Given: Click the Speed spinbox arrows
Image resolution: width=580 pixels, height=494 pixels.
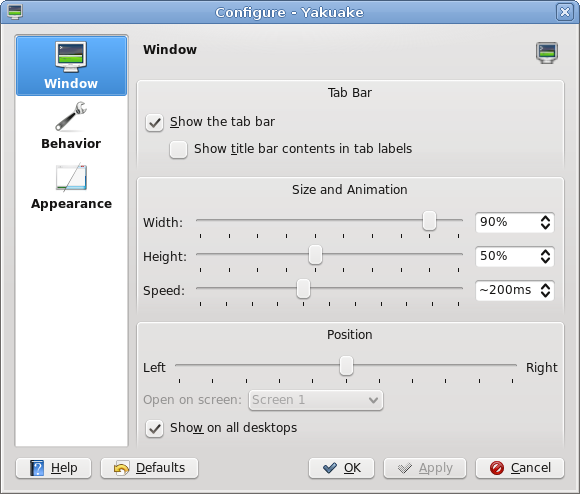Looking at the screenshot, I should coord(545,291).
